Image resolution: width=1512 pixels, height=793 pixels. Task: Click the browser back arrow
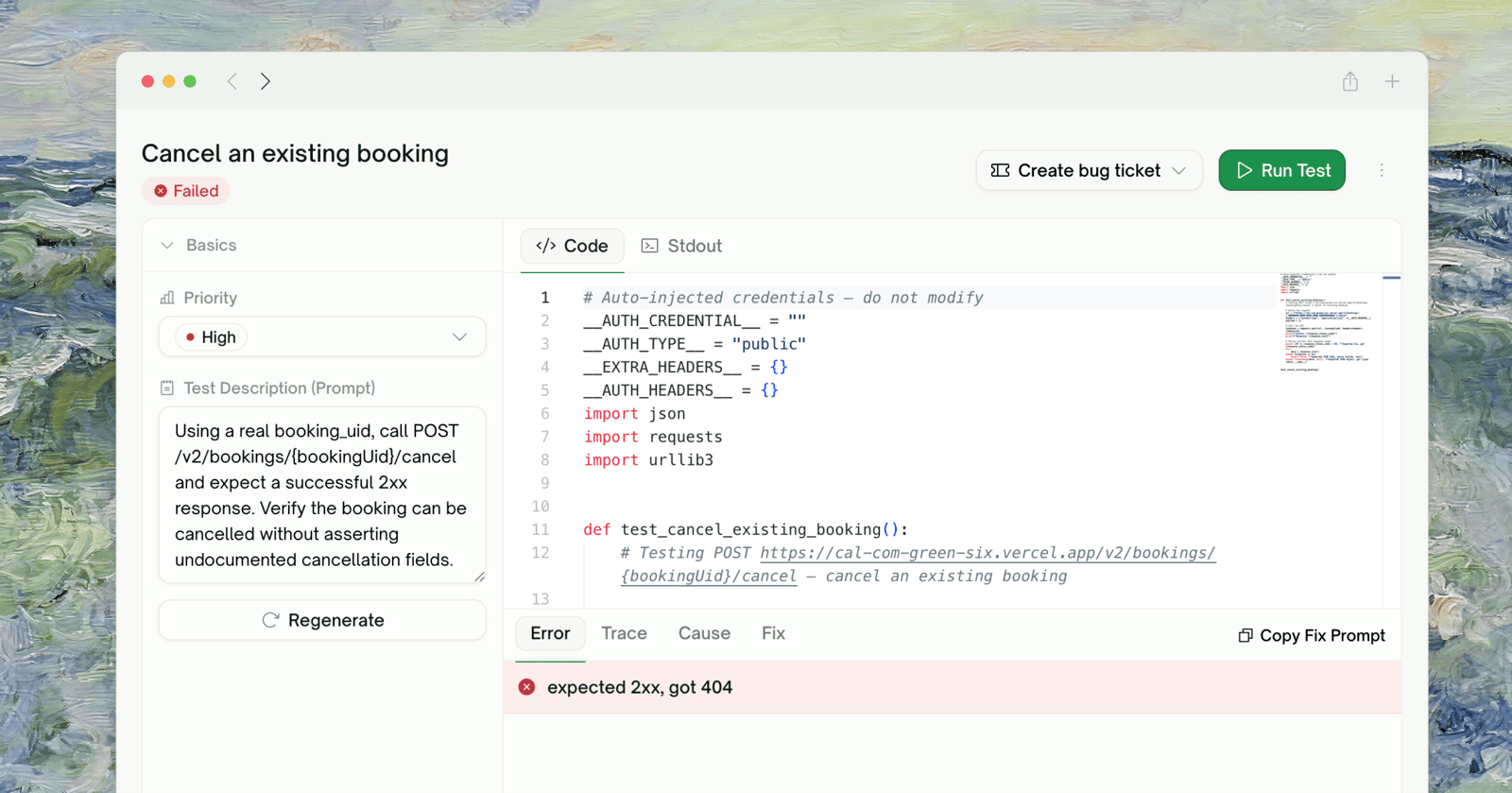click(232, 81)
